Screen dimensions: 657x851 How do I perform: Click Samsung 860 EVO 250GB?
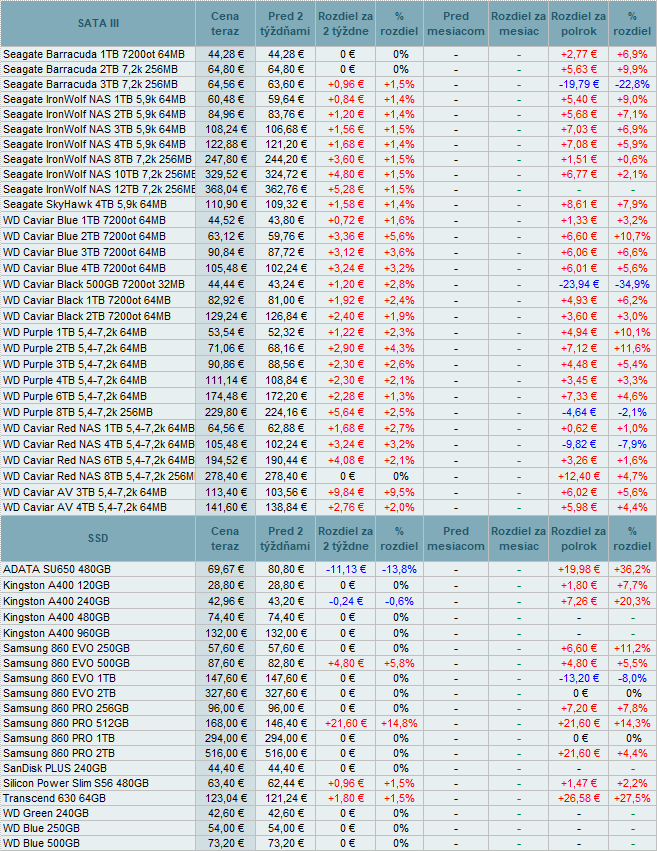pyautogui.click(x=66, y=649)
